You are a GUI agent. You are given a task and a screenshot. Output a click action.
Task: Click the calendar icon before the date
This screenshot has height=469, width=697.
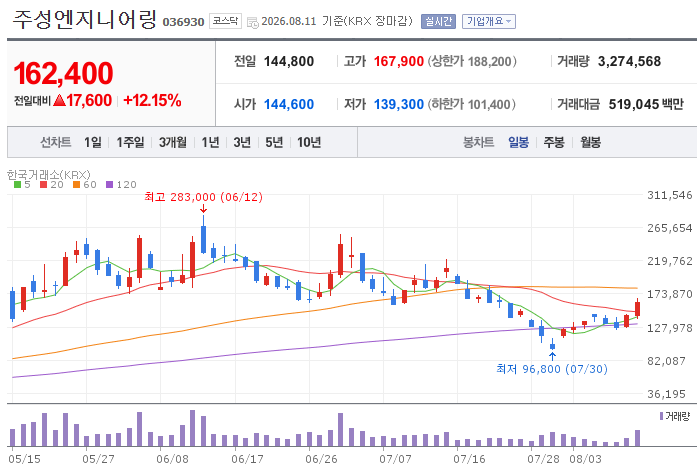pyautogui.click(x=252, y=22)
